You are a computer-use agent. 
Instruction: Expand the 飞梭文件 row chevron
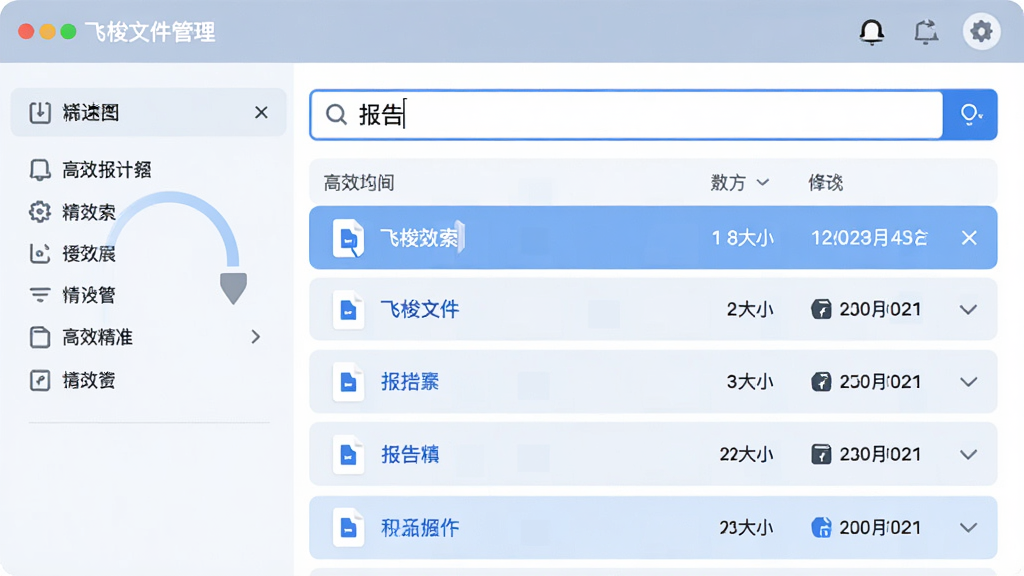click(x=968, y=310)
